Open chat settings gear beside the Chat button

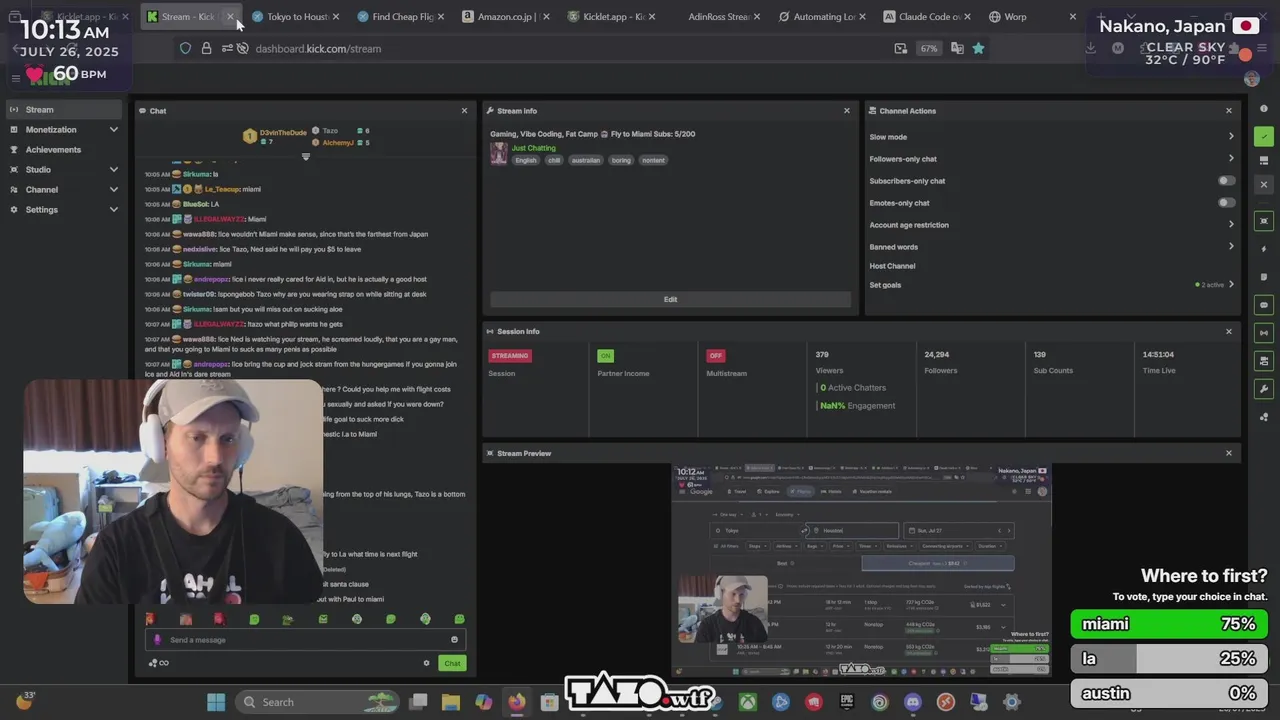tap(426, 663)
